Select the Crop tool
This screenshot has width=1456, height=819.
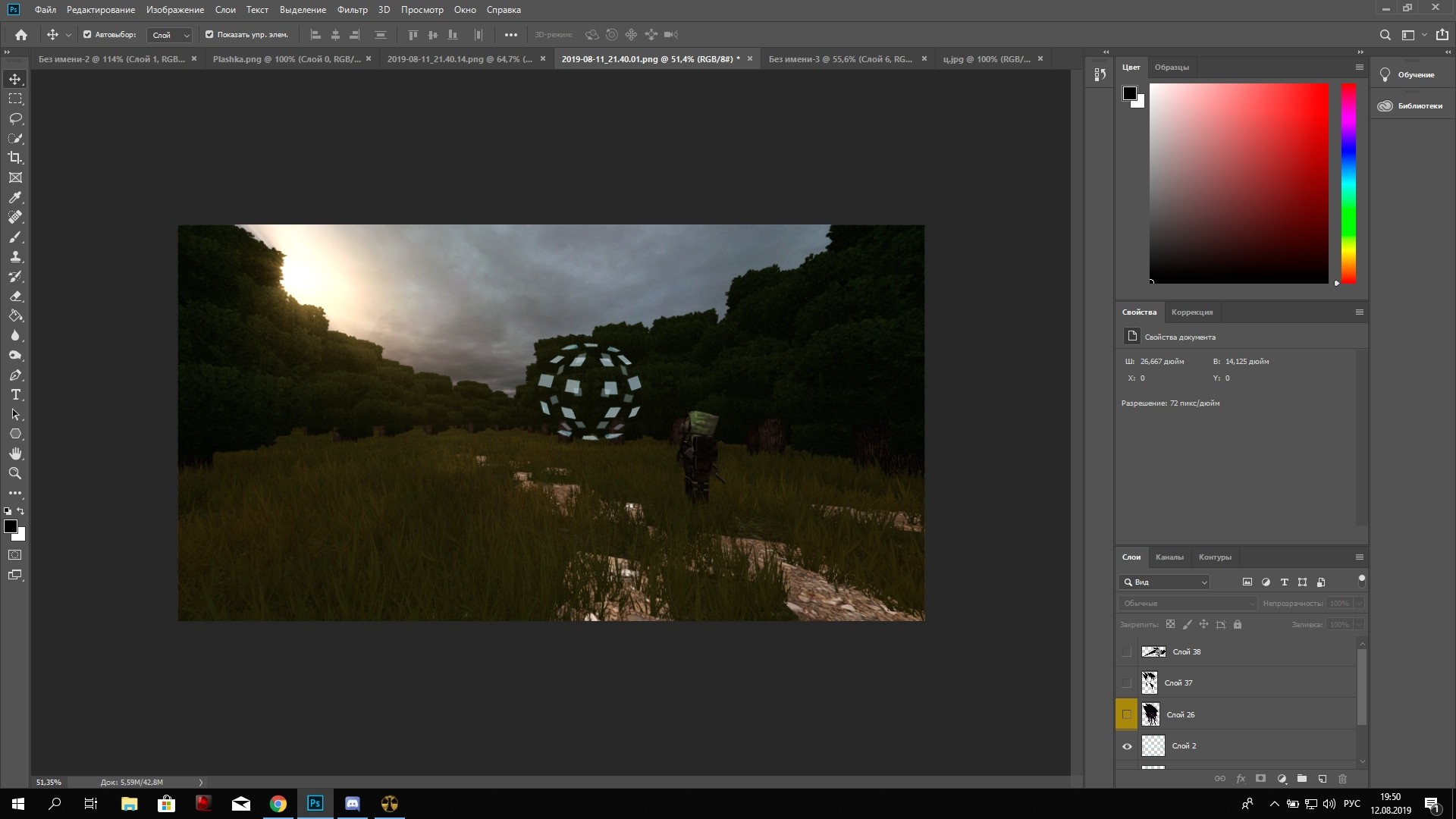coord(15,158)
